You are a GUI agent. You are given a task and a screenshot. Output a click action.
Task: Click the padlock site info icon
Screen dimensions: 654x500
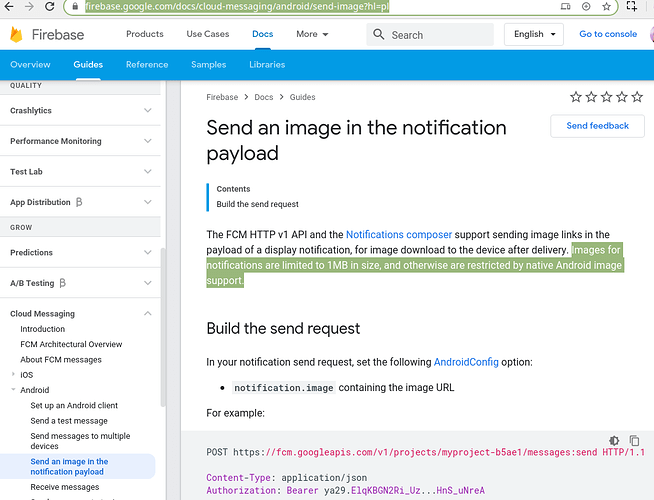75,6
